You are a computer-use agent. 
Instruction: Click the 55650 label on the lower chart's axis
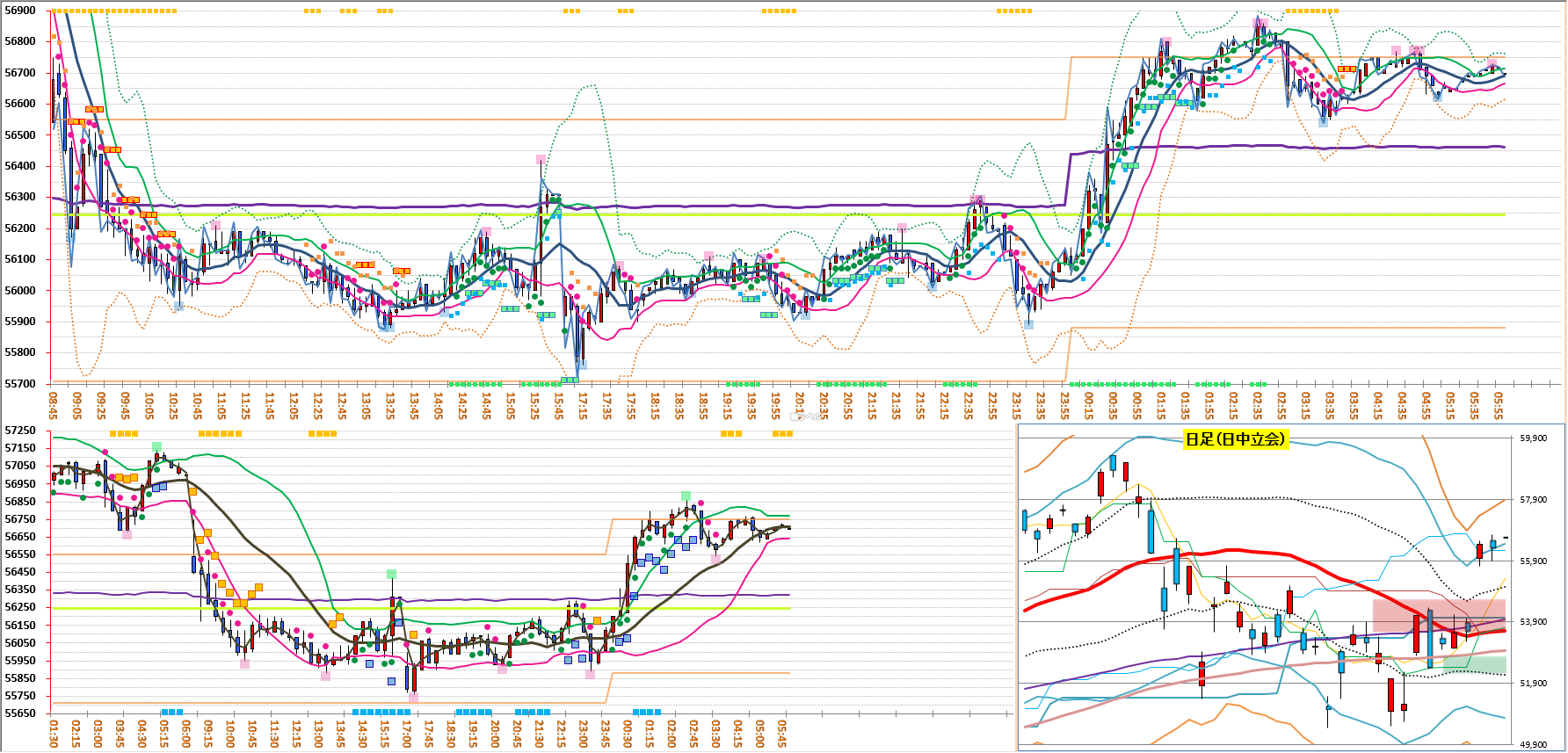tap(20, 713)
